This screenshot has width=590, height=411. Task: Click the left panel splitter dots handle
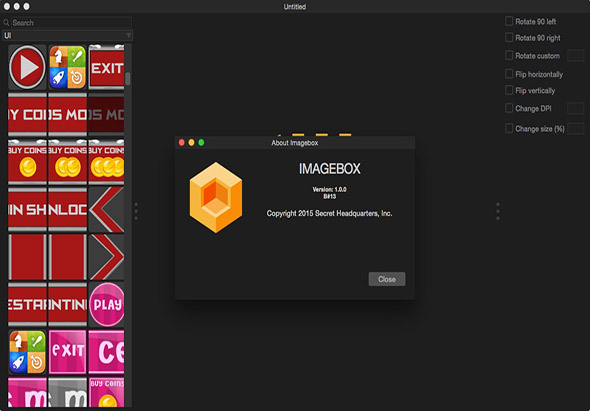coord(136,211)
